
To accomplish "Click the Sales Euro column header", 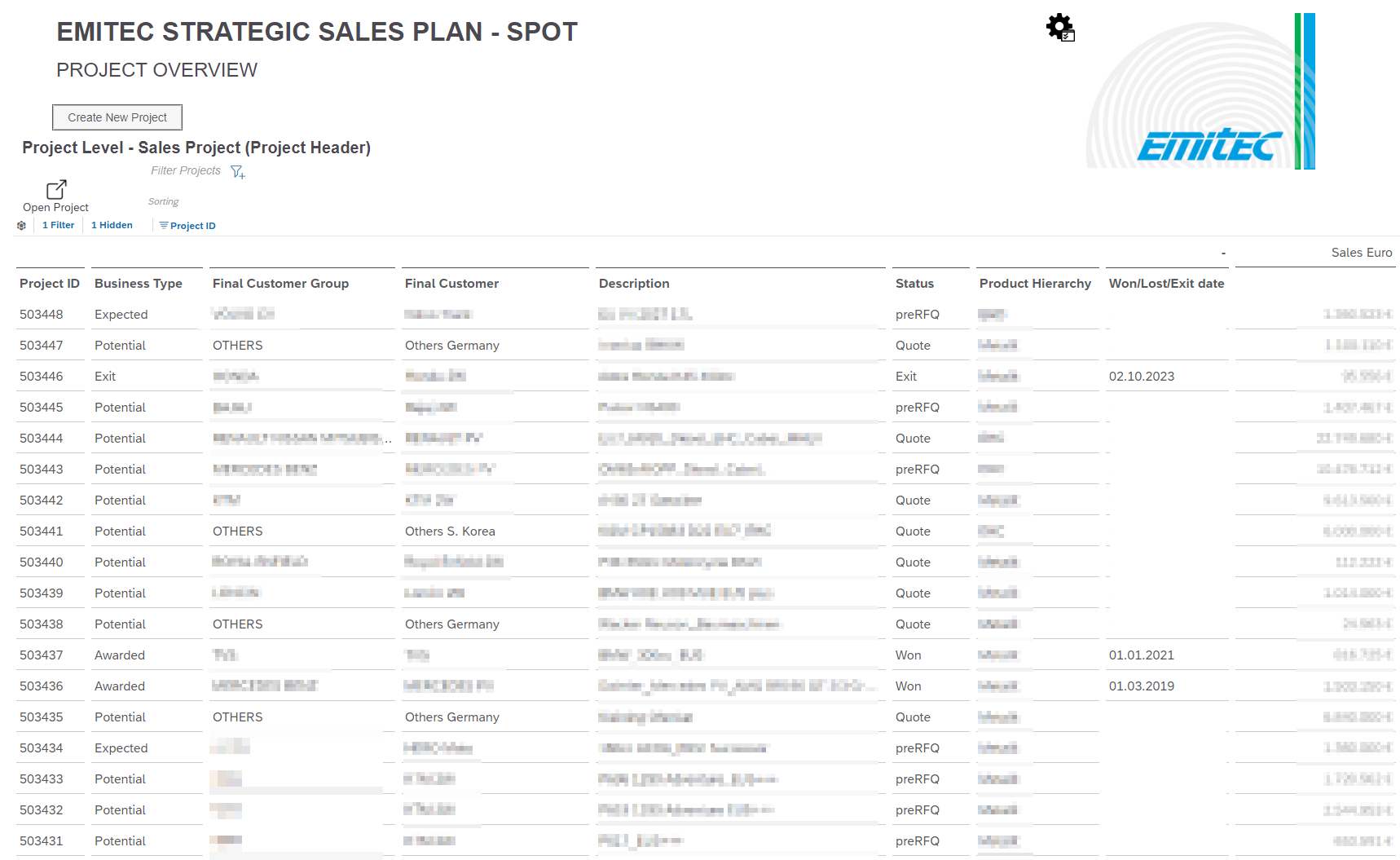I will click(1361, 253).
